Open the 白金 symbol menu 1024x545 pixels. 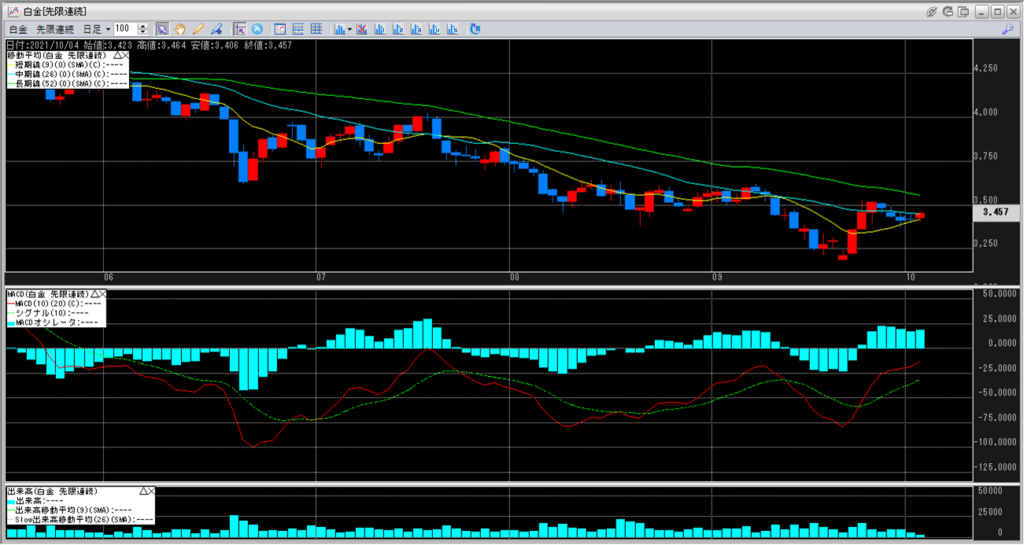click(x=18, y=29)
